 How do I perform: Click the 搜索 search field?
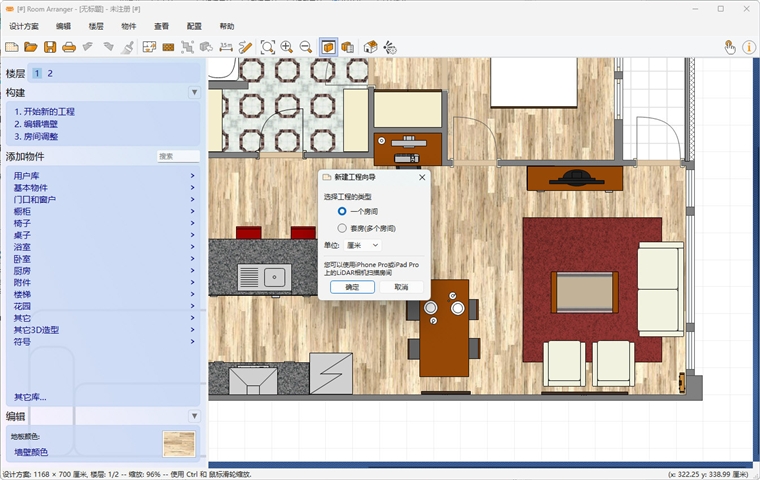tap(178, 156)
